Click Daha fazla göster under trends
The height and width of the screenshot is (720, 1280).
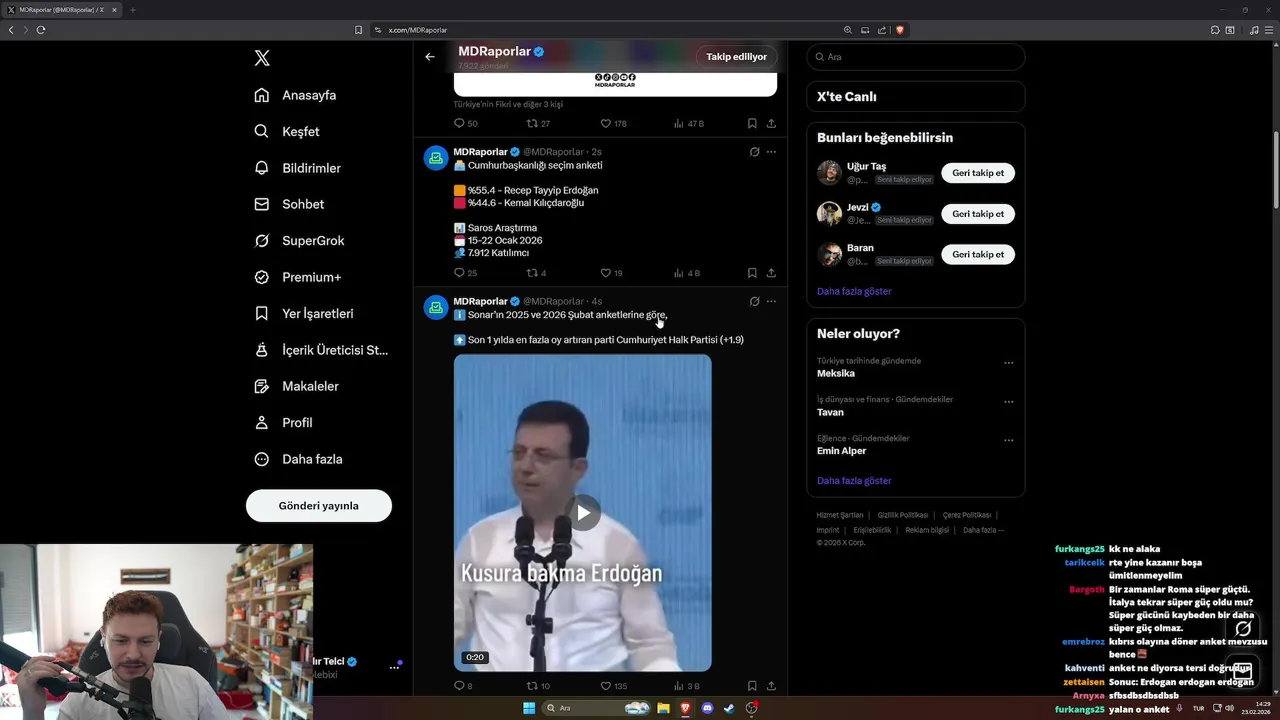pos(854,481)
